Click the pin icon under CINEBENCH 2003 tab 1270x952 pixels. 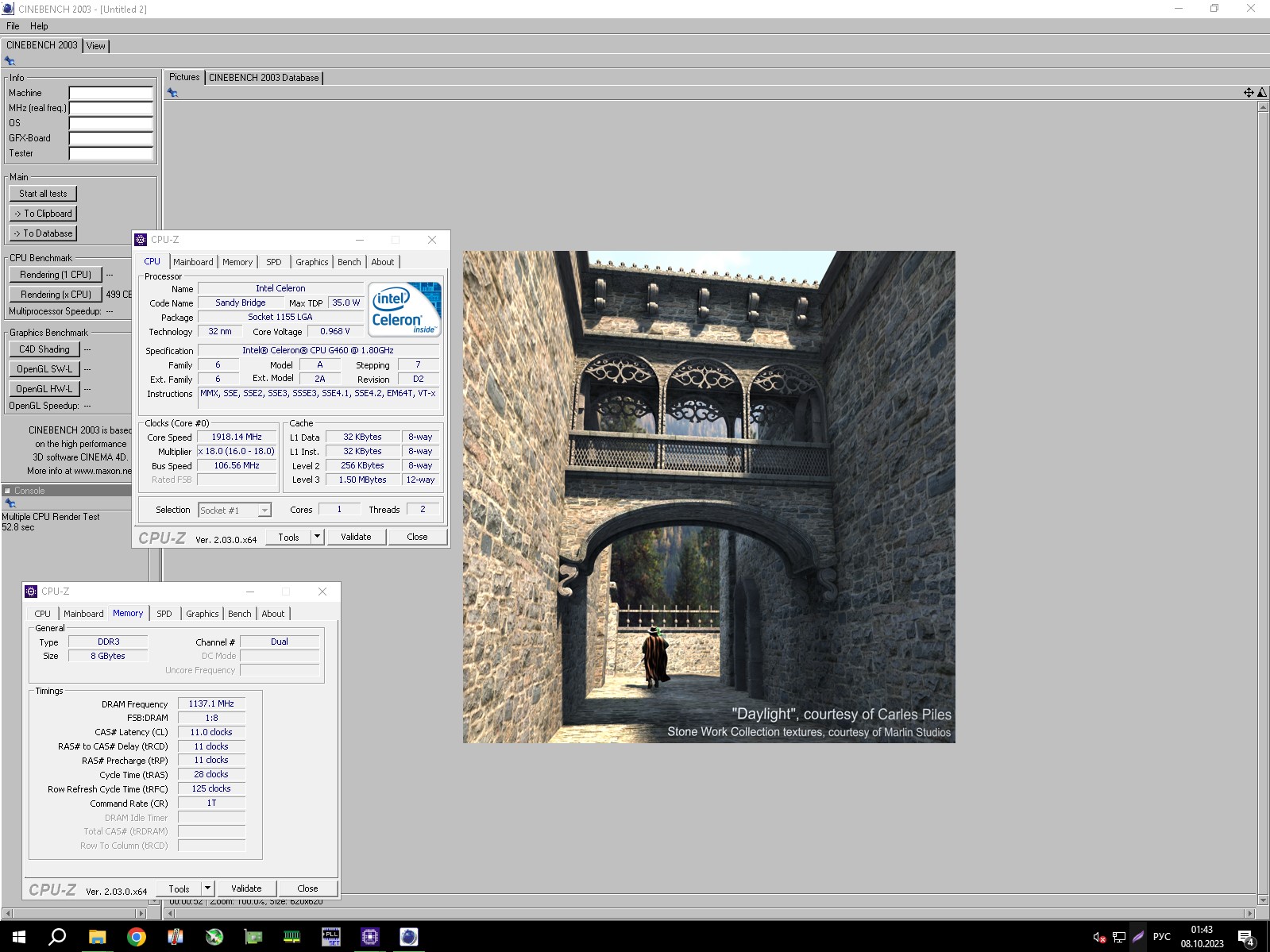(x=10, y=61)
